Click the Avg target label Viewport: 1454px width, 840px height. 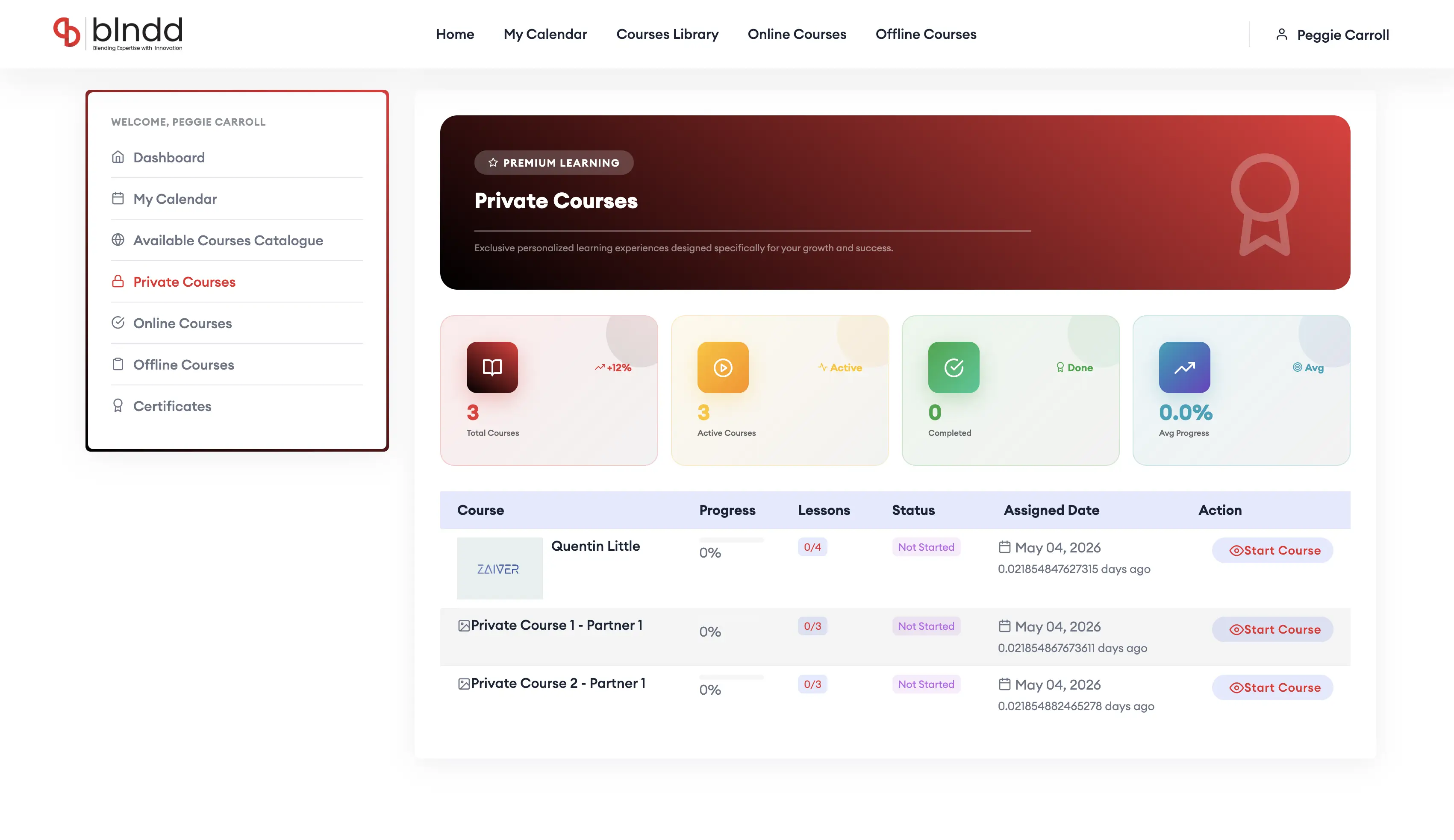[x=1308, y=367]
